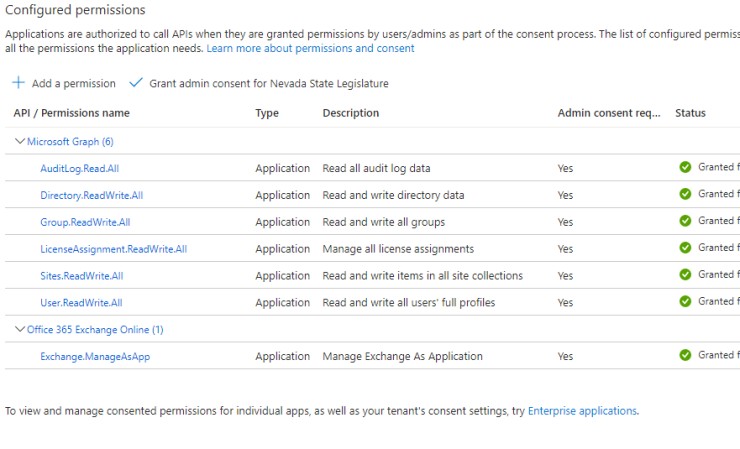Click green granted icon in LicenseAssignment.ReadWrite.All row
Screen dimensions: 740x449
[685, 248]
